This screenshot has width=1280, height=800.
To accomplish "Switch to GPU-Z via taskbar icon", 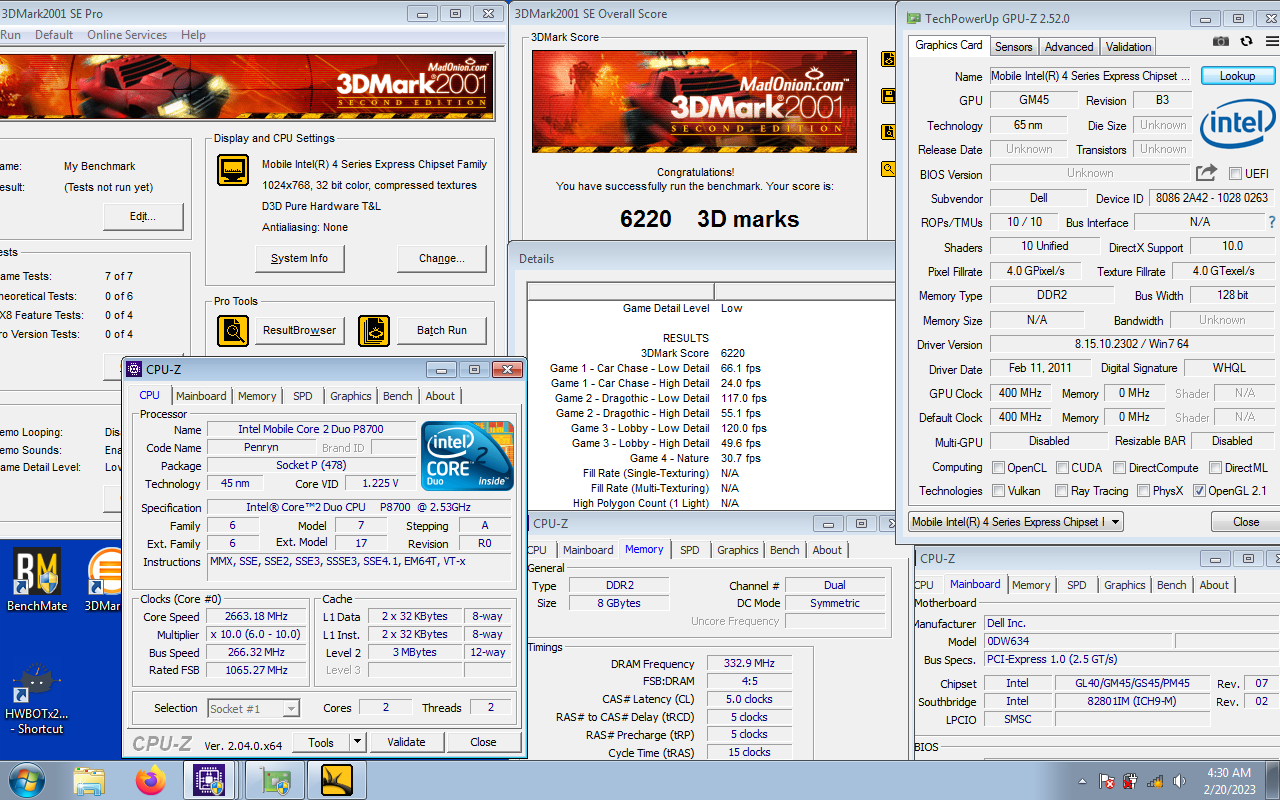I will pyautogui.click(x=274, y=779).
